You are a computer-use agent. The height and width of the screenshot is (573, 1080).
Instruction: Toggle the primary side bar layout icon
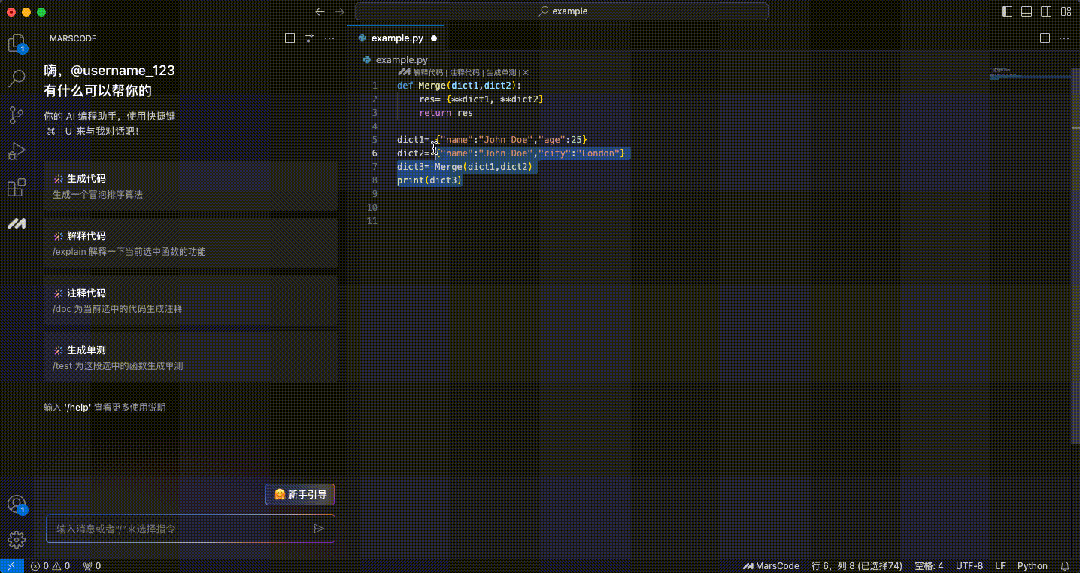1006,11
